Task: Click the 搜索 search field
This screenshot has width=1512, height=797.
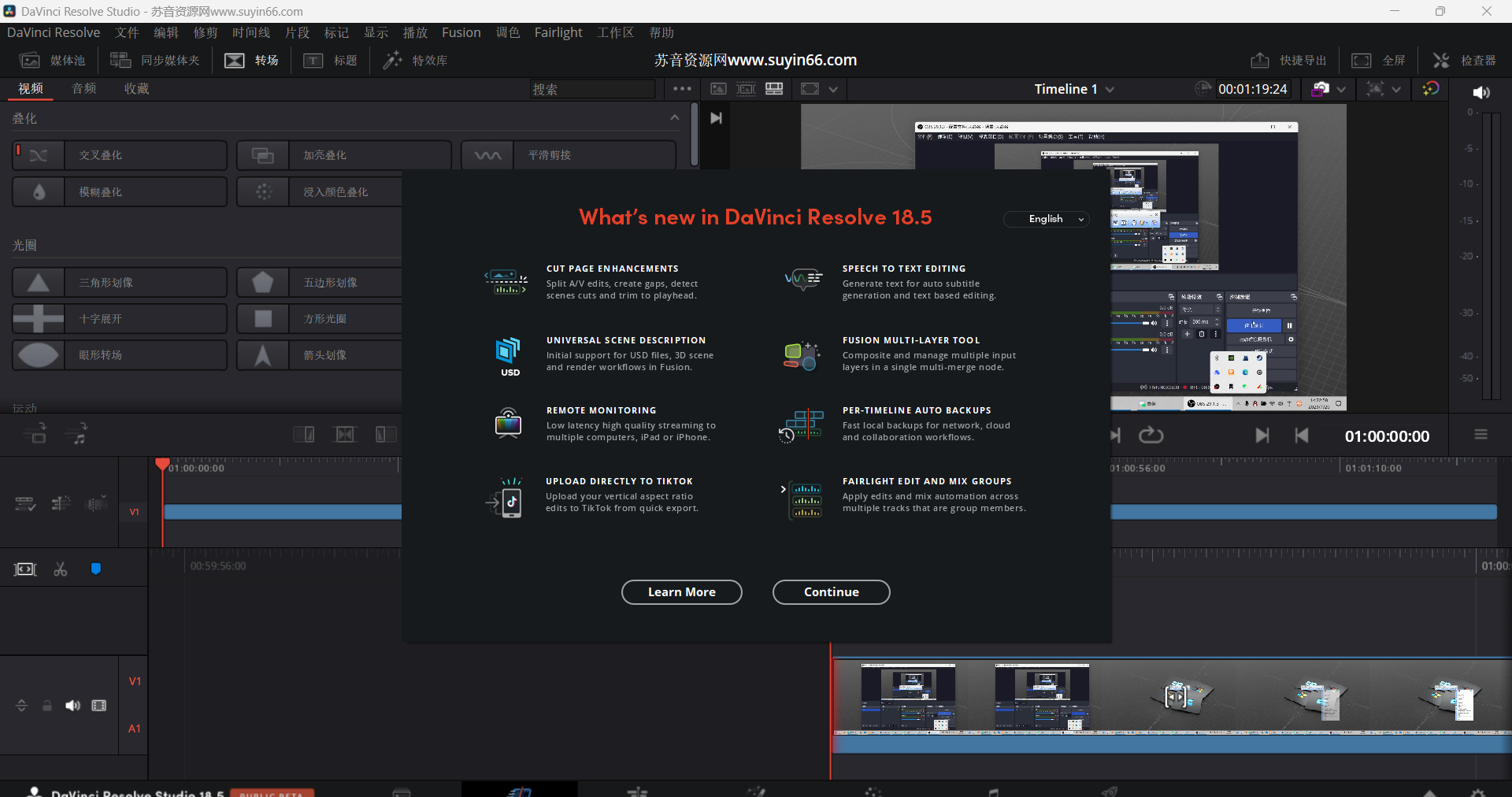Action: tap(591, 89)
